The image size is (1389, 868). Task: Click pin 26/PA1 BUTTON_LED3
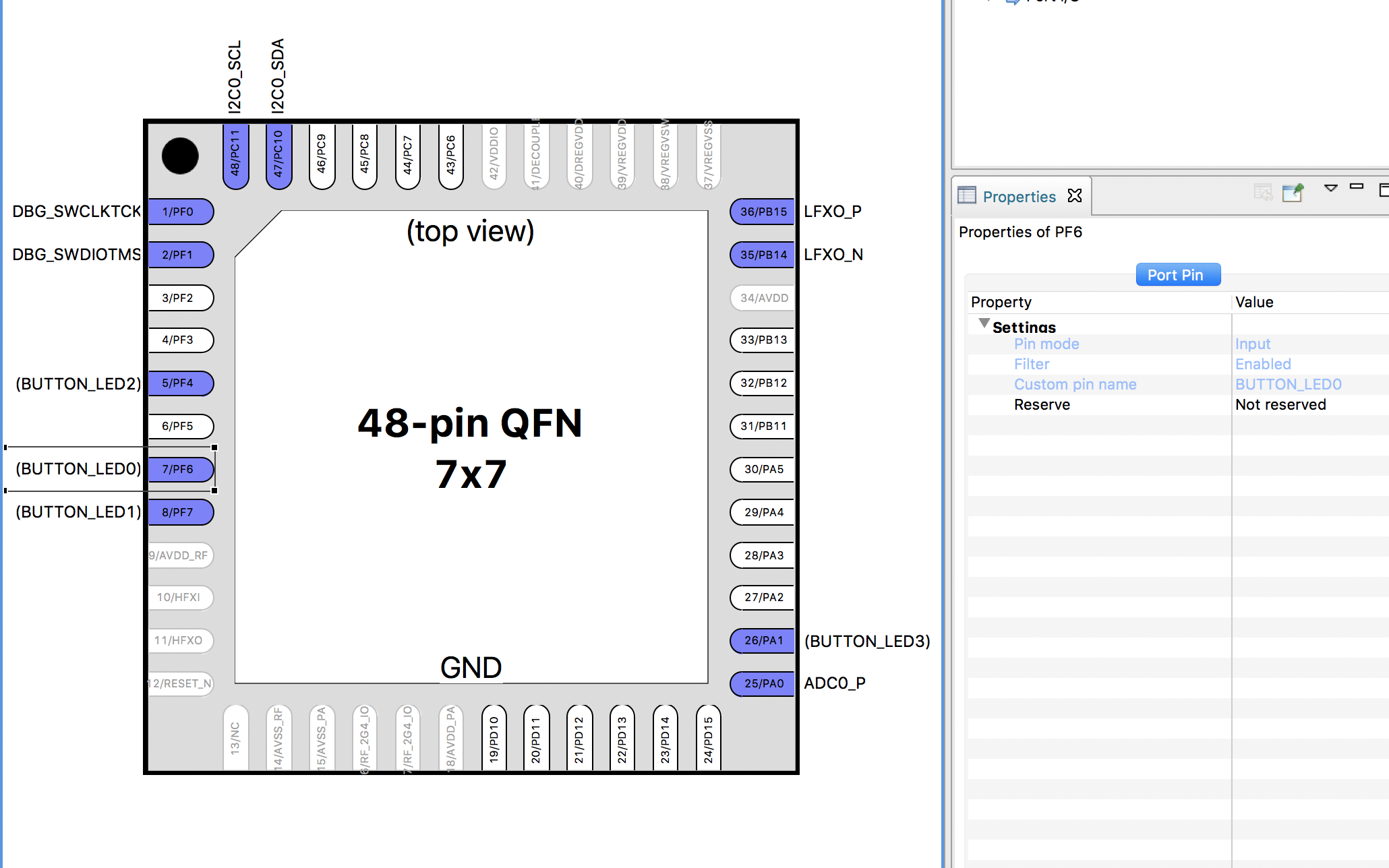click(x=763, y=640)
